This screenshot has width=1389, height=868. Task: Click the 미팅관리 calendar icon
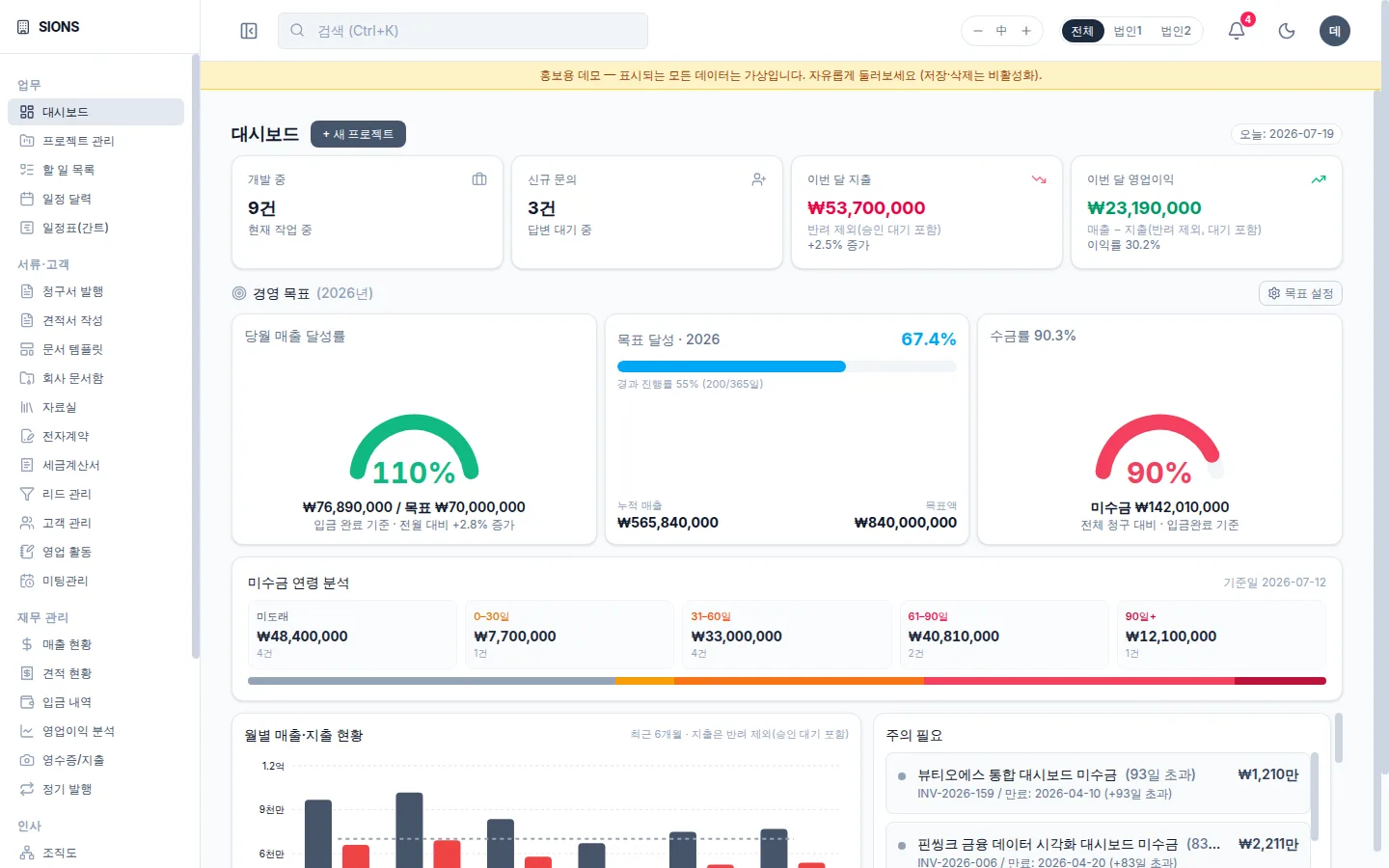tap(27, 581)
